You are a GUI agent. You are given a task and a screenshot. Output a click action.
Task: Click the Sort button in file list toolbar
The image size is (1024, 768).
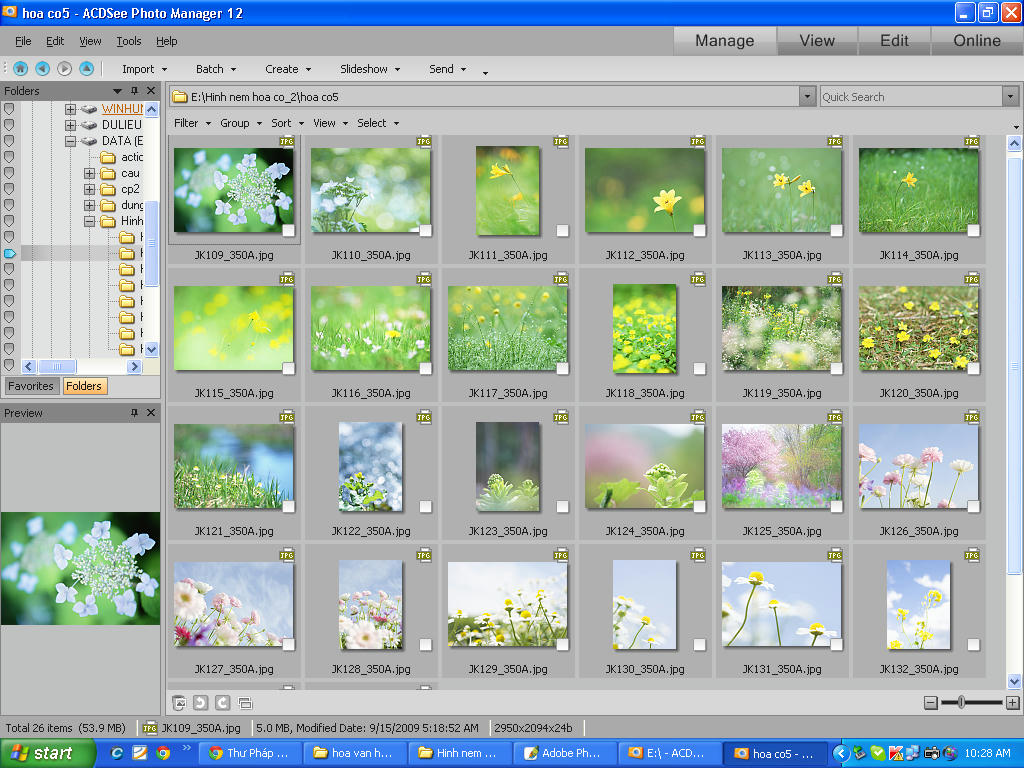pyautogui.click(x=287, y=123)
